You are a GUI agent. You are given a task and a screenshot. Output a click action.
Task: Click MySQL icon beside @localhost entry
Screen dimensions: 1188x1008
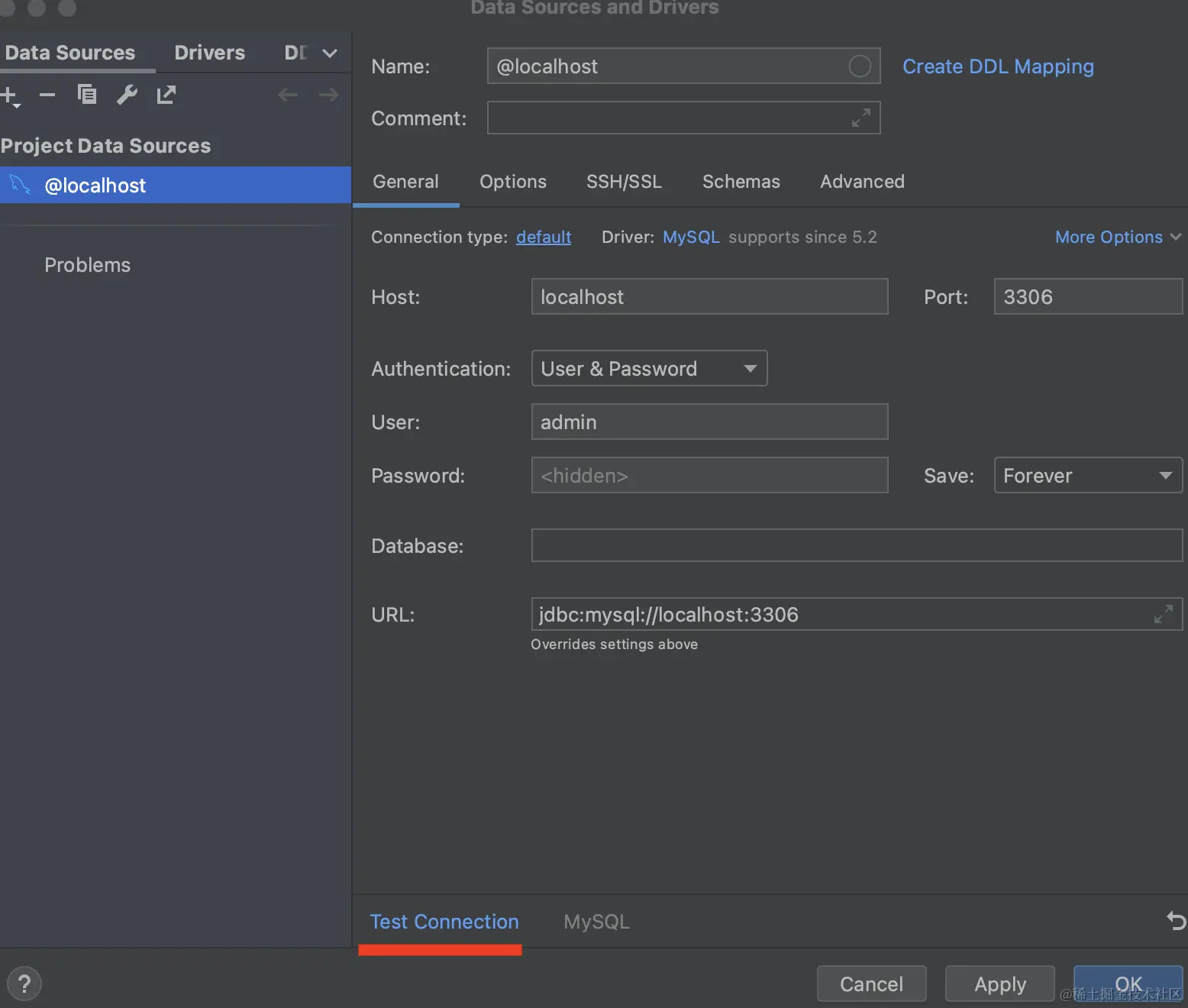20,184
